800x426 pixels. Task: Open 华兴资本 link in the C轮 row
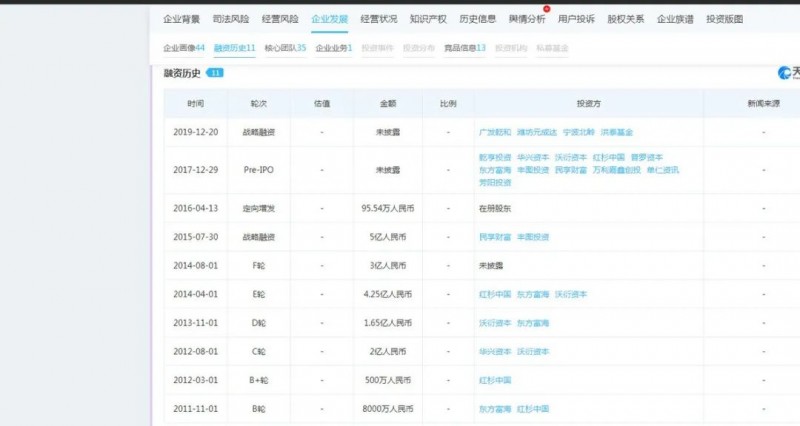[x=495, y=352]
